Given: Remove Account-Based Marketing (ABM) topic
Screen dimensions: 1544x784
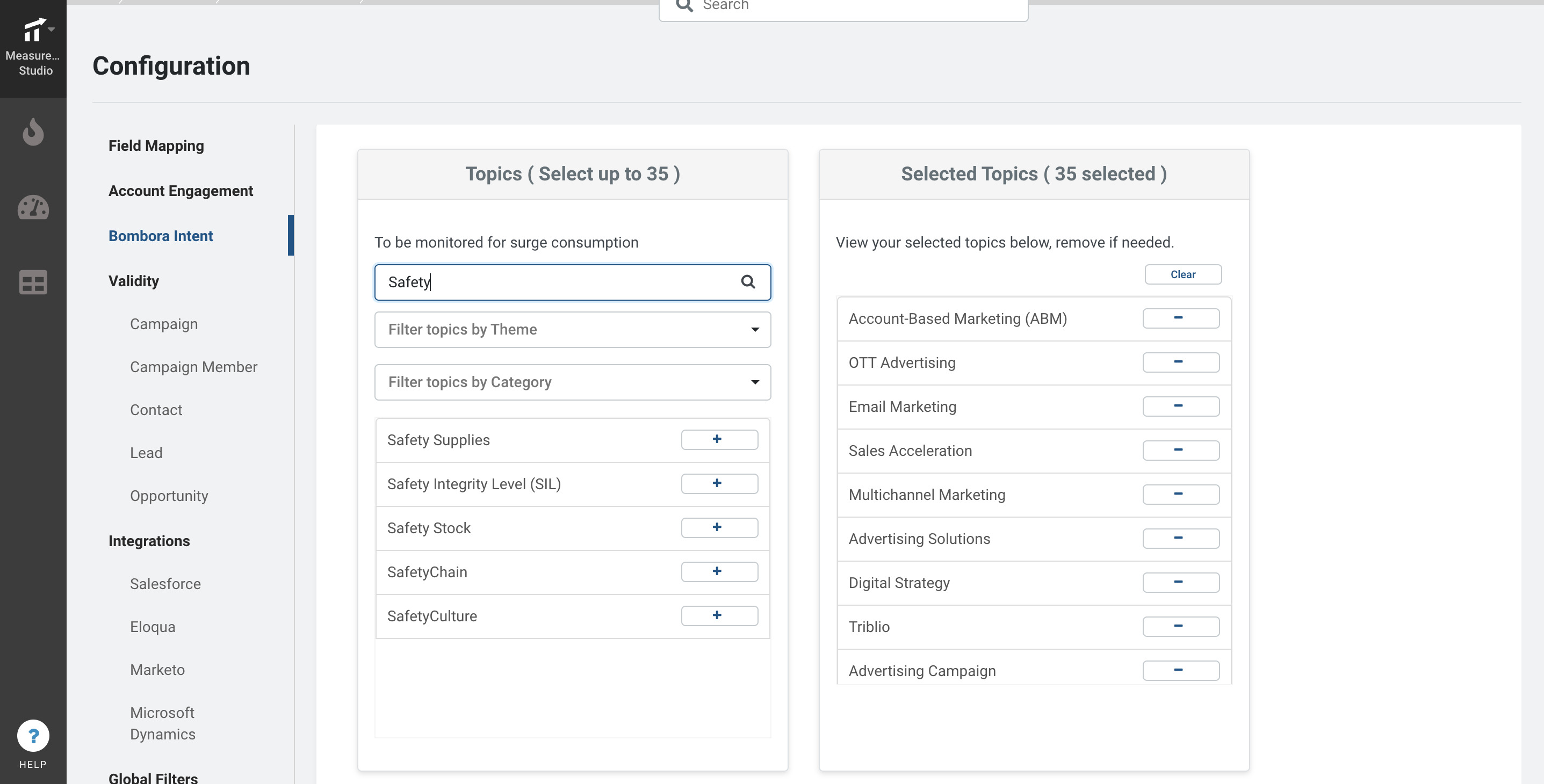Looking at the screenshot, I should point(1181,318).
